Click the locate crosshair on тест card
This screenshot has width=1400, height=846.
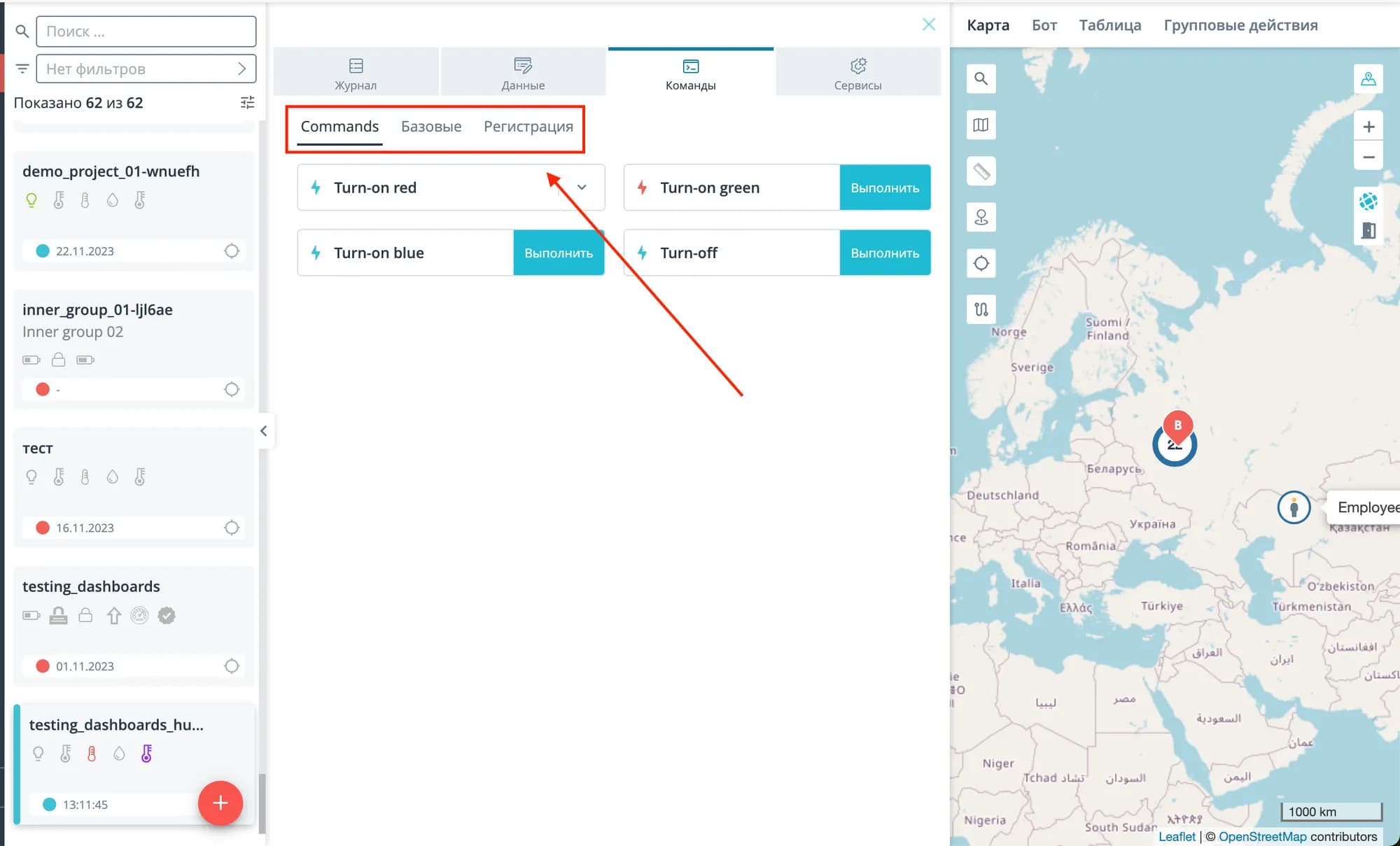click(x=232, y=528)
